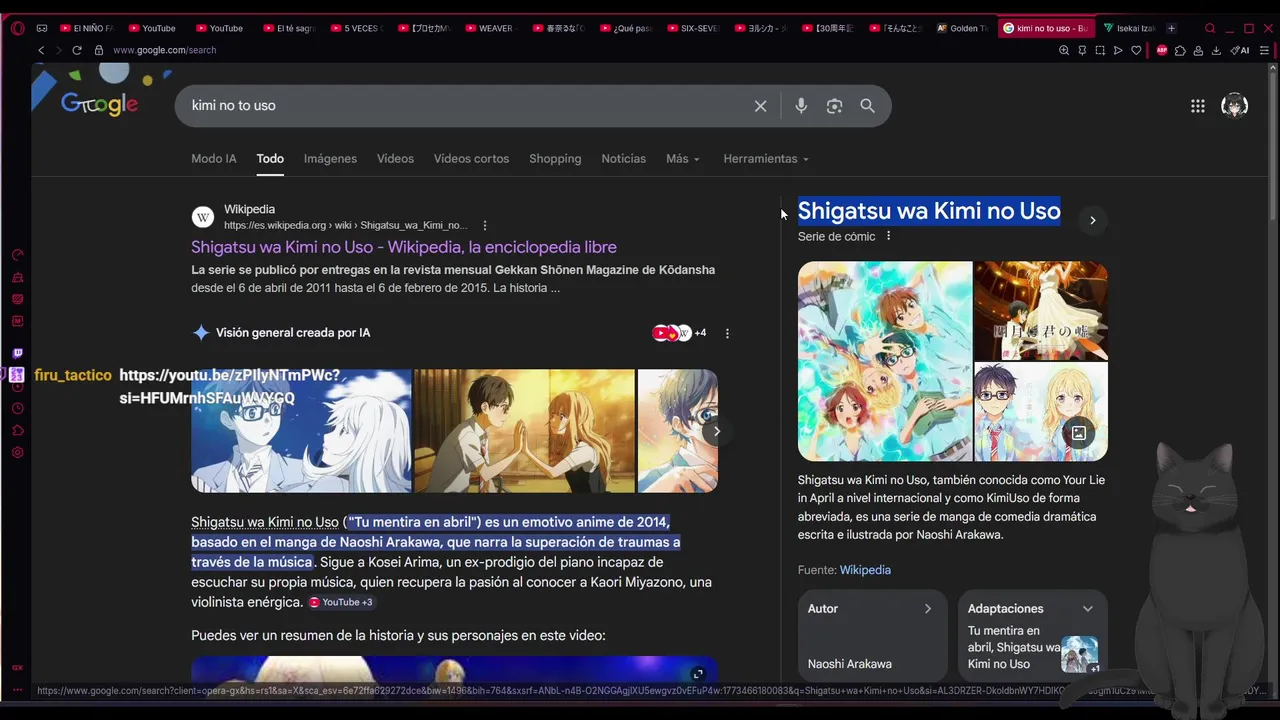The height and width of the screenshot is (720, 1280).
Task: Take a snapshot with toolbar icon
Action: coord(1100,50)
